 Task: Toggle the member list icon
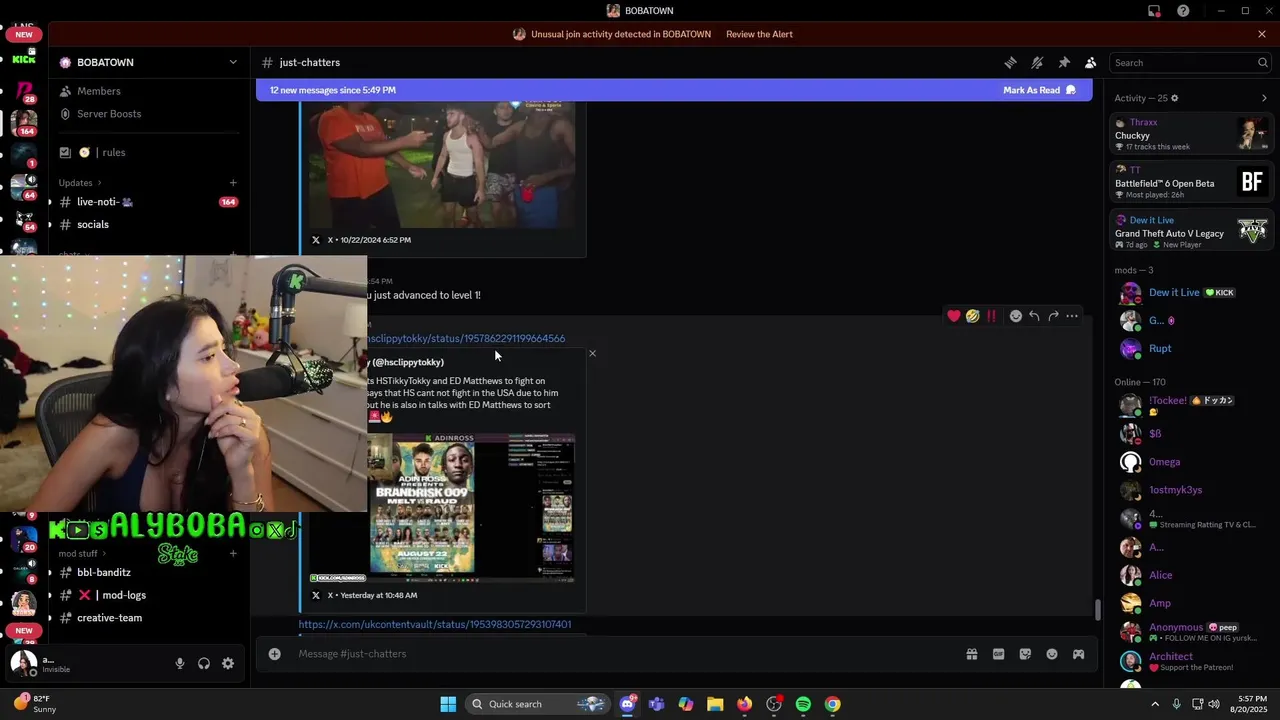click(x=1091, y=62)
